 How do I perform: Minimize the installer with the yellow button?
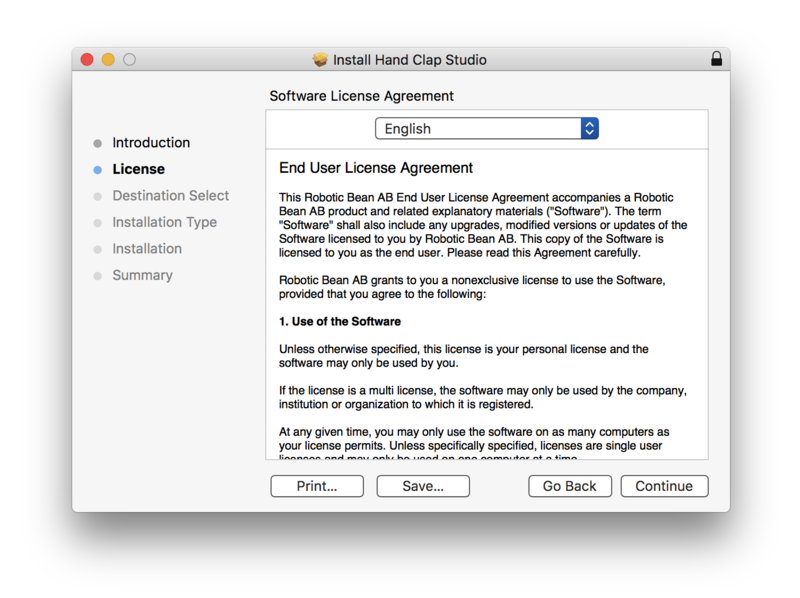pos(108,59)
